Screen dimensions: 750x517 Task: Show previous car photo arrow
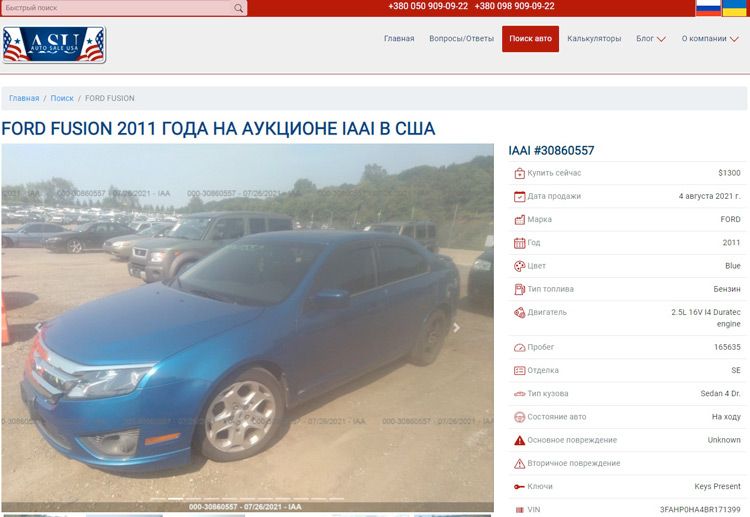pyautogui.click(x=38, y=328)
